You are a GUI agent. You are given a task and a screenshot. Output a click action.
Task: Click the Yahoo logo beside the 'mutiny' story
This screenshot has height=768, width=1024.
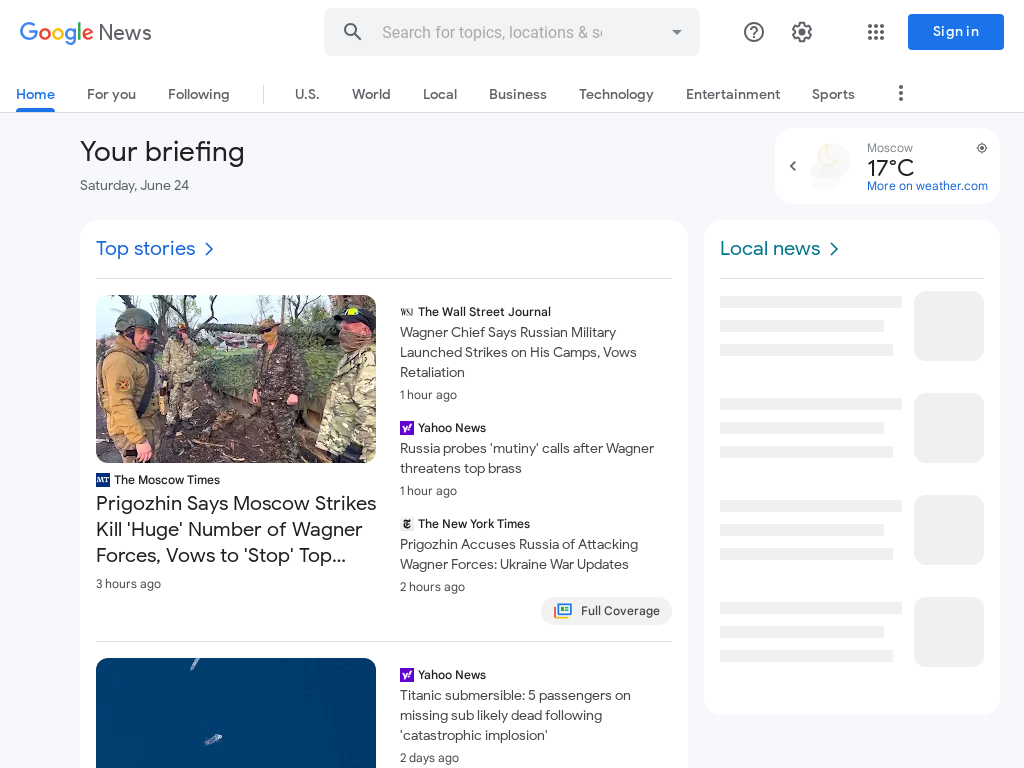(407, 428)
